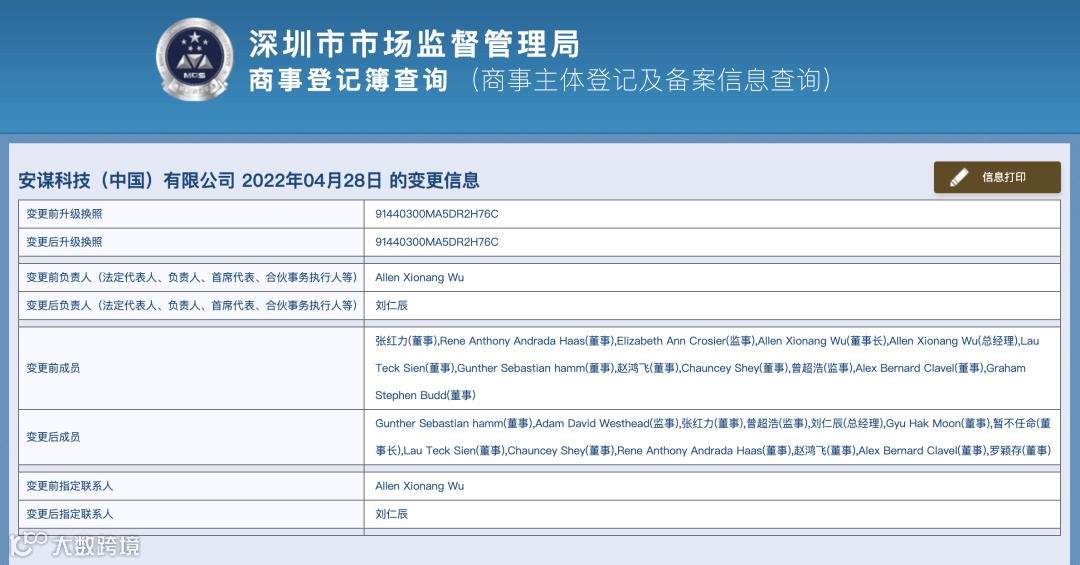Select the 深圳市市场监督管理局 header title
The width and height of the screenshot is (1080, 565).
coord(414,44)
